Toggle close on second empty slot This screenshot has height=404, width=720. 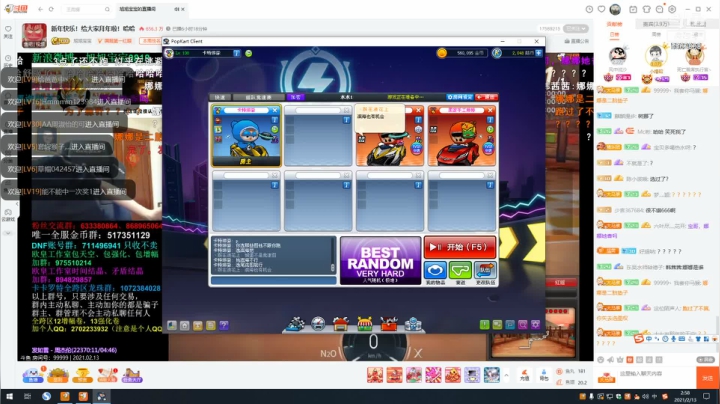coord(347,110)
